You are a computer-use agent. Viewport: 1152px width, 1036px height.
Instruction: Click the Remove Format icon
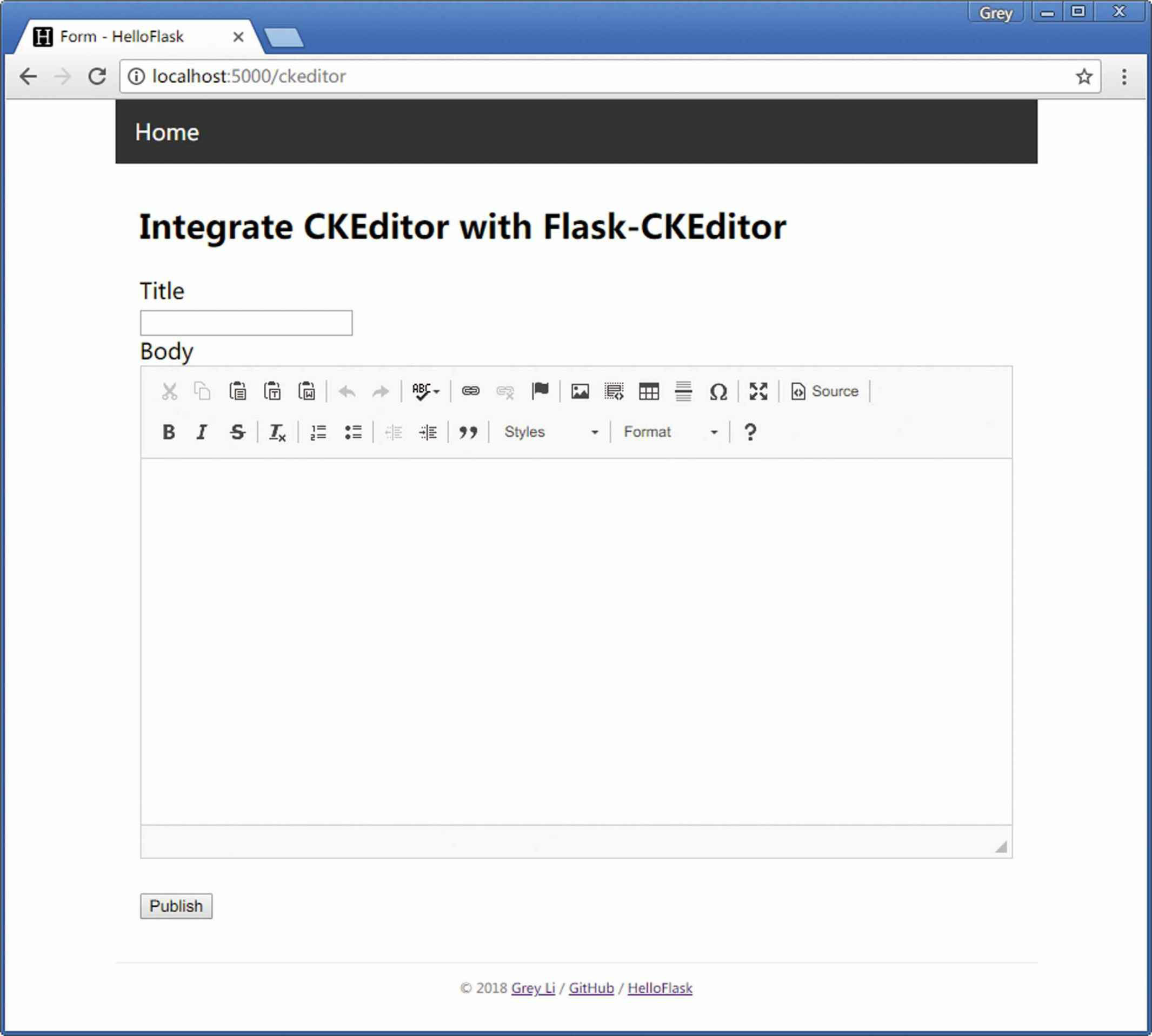tap(277, 431)
